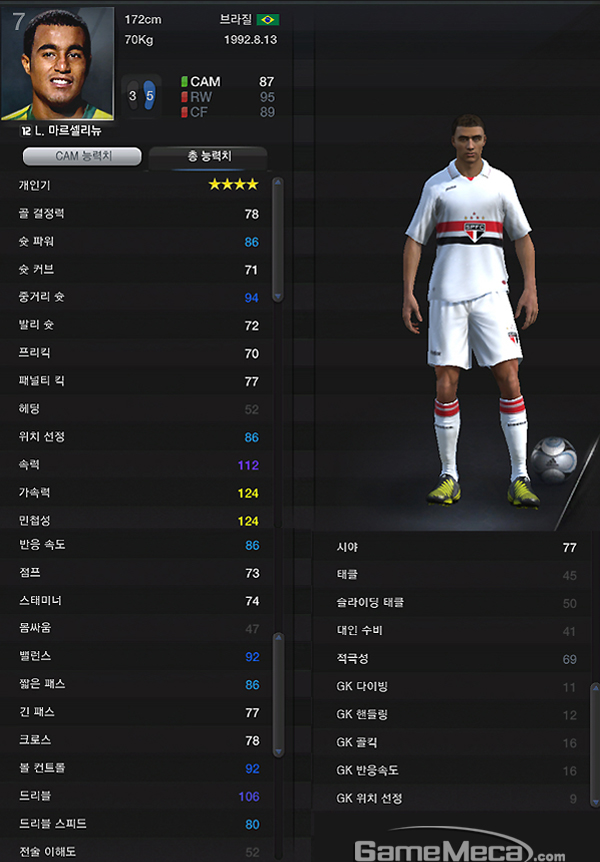Click the foot preference boots icon
Screen dimensions: 600x862
pos(141,96)
